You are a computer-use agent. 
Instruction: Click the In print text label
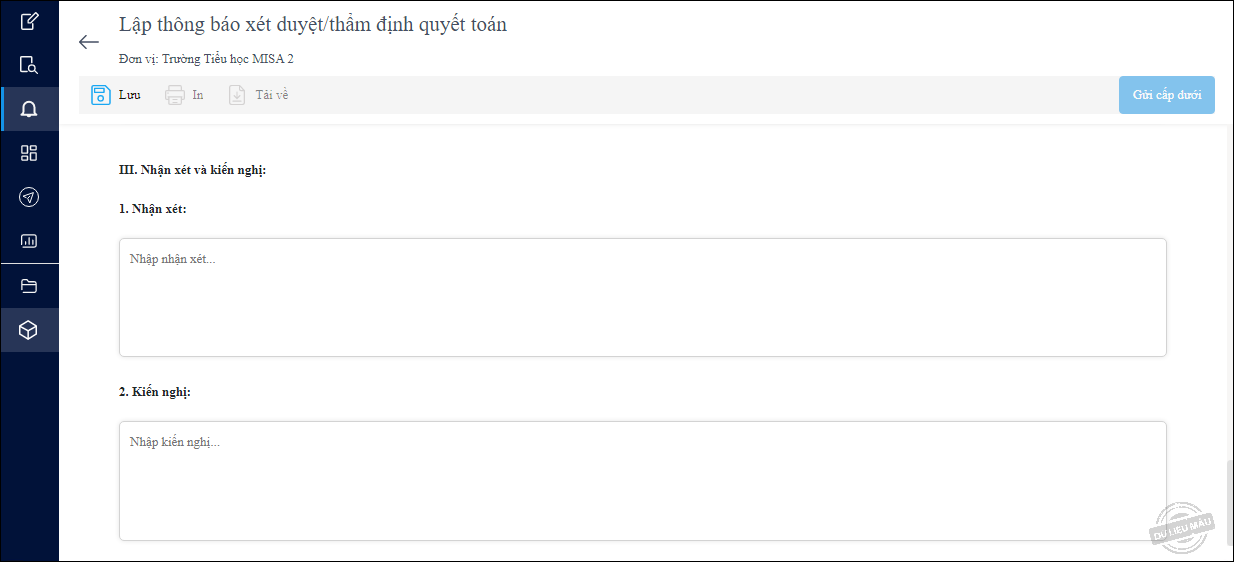pyautogui.click(x=198, y=95)
